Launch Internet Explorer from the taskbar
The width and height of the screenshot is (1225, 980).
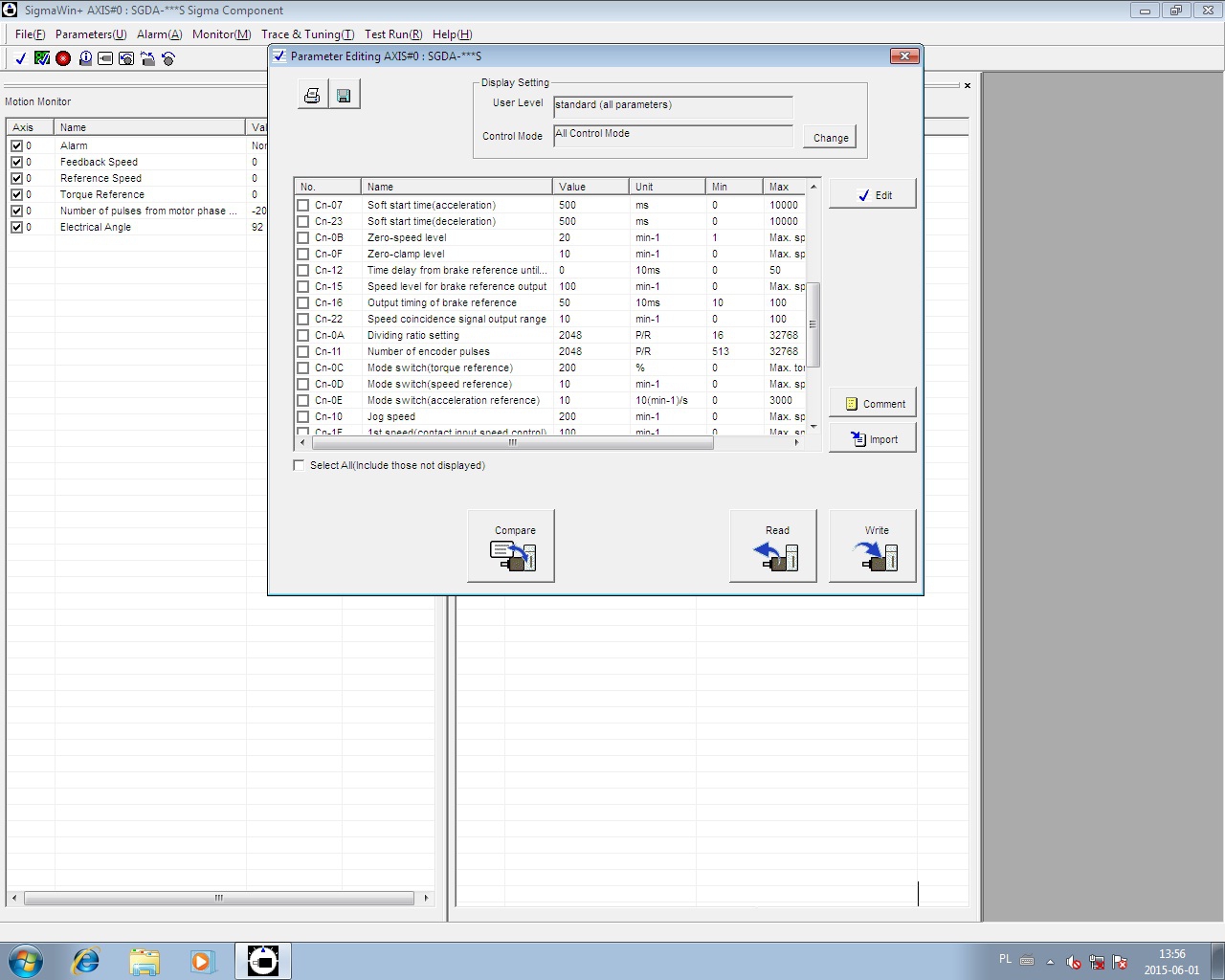click(86, 961)
